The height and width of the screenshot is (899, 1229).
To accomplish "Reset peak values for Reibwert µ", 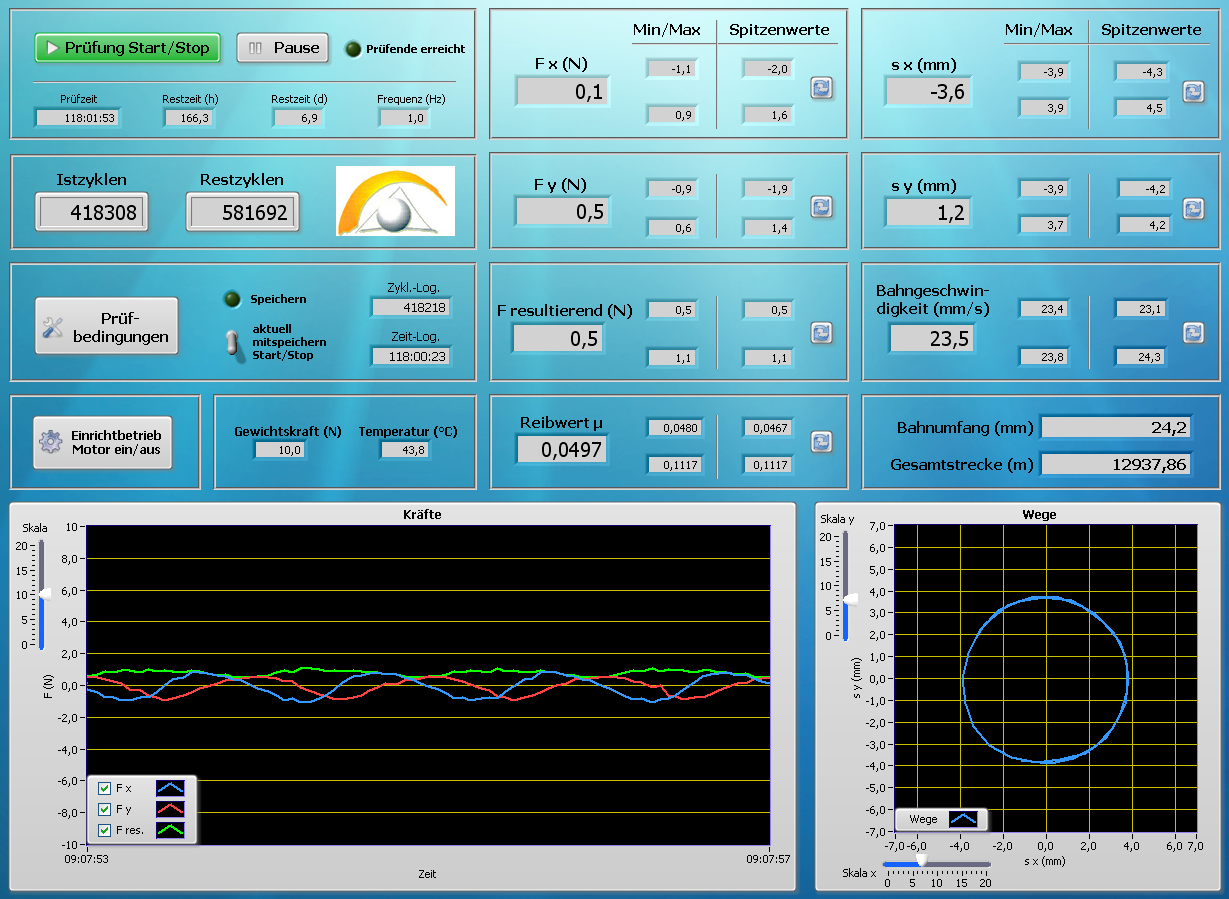I will coord(821,441).
